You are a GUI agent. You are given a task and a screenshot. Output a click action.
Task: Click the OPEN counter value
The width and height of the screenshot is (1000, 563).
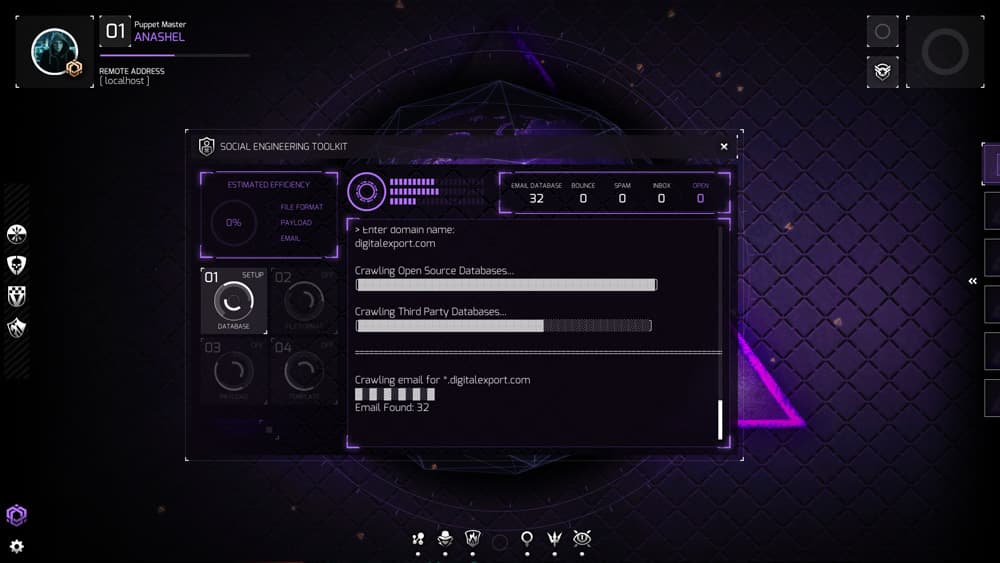tap(700, 198)
